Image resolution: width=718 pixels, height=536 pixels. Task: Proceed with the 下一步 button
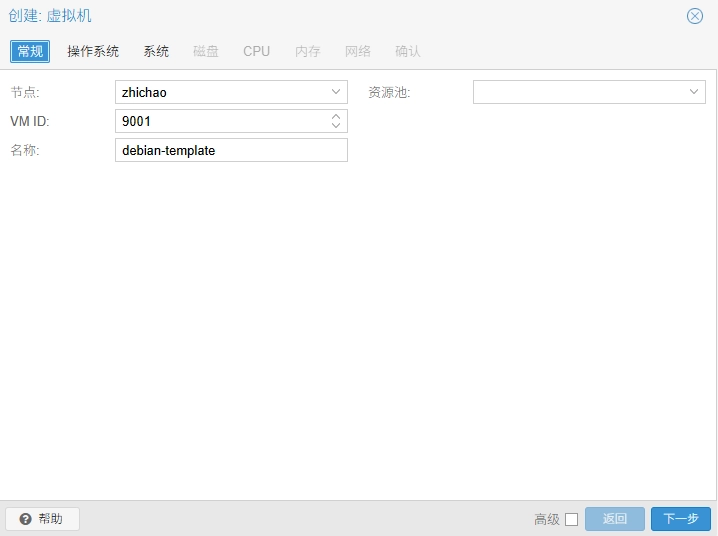tap(681, 519)
